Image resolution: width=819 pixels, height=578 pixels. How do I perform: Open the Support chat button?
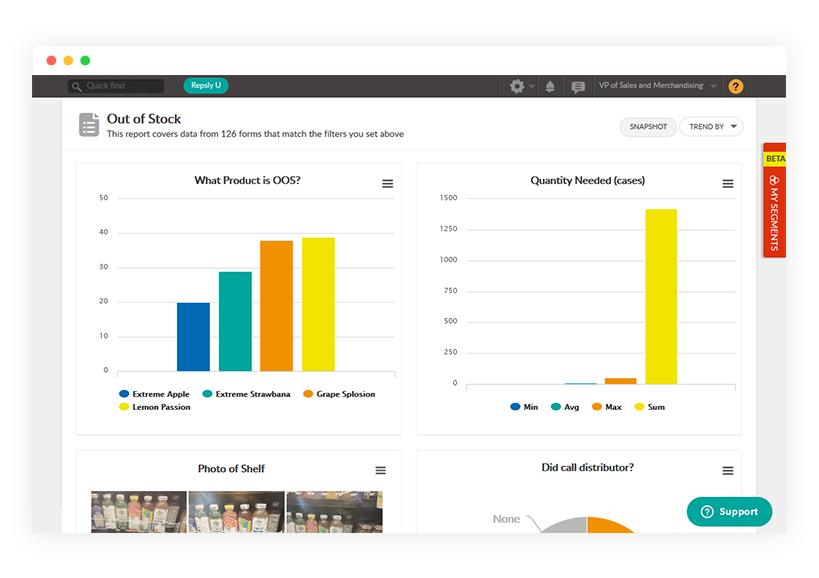[729, 512]
